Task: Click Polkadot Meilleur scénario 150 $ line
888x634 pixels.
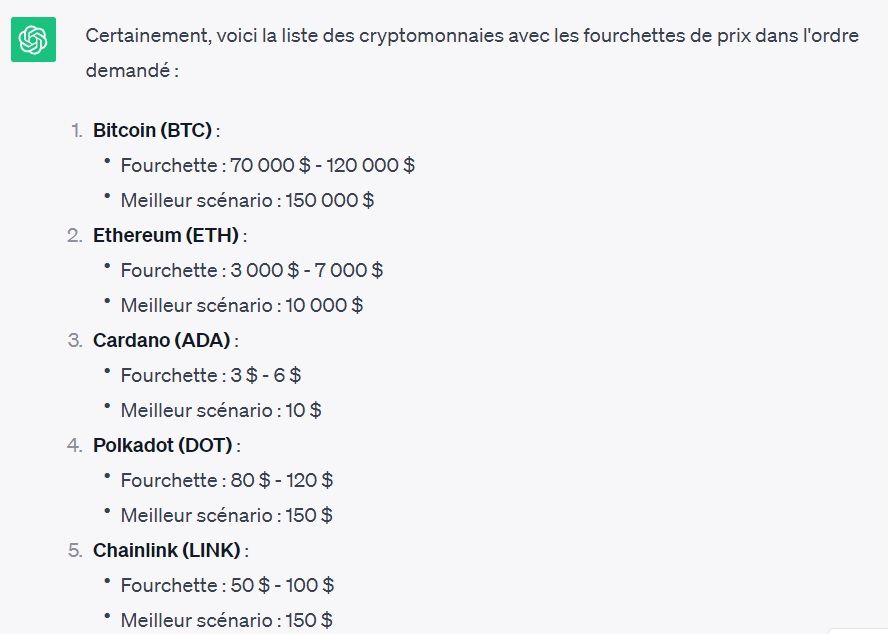Action: (227, 516)
